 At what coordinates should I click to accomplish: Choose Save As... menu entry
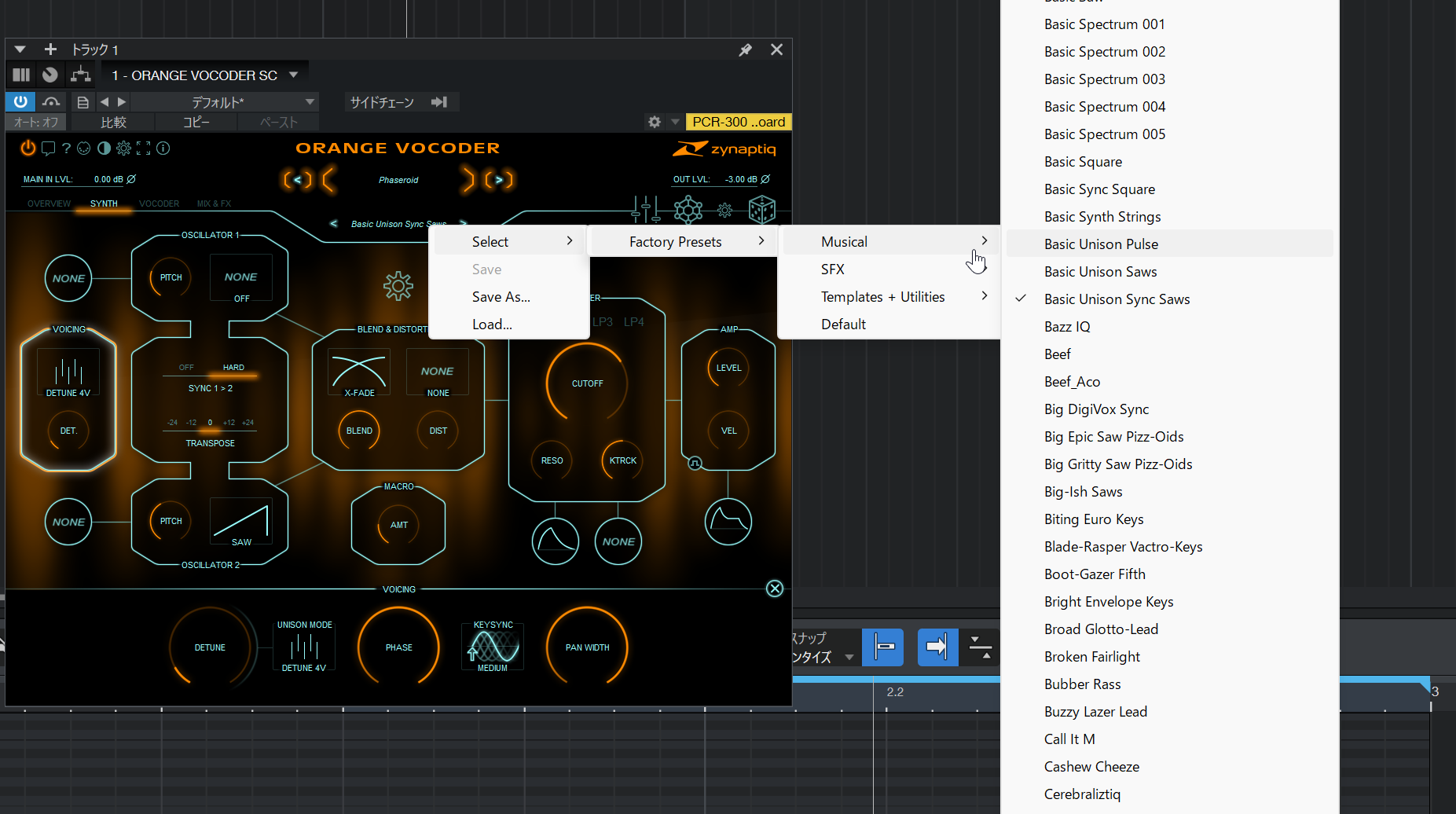pyautogui.click(x=510, y=297)
